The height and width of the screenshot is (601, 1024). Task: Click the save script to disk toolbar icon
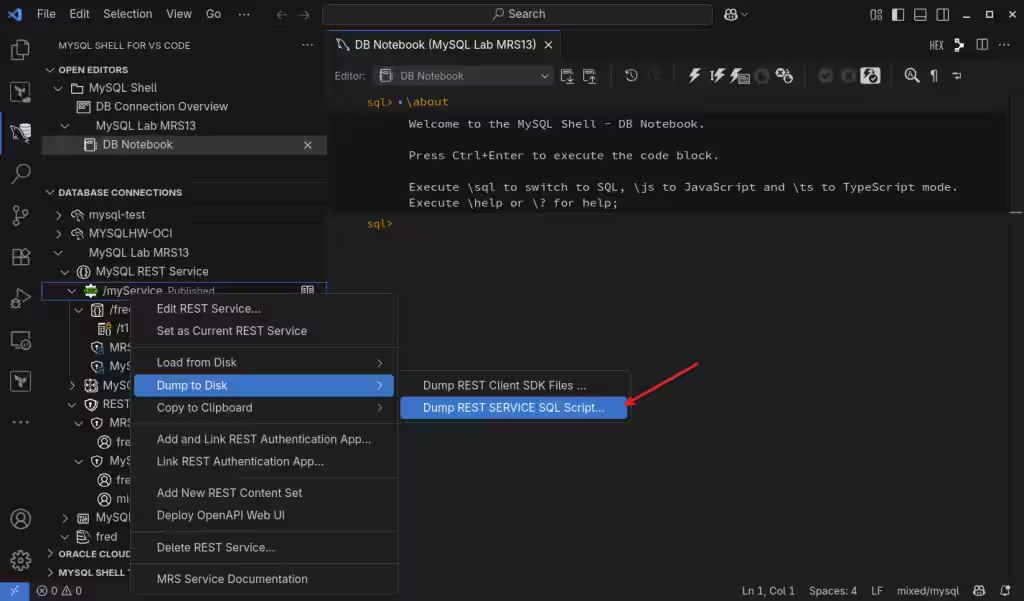590,76
